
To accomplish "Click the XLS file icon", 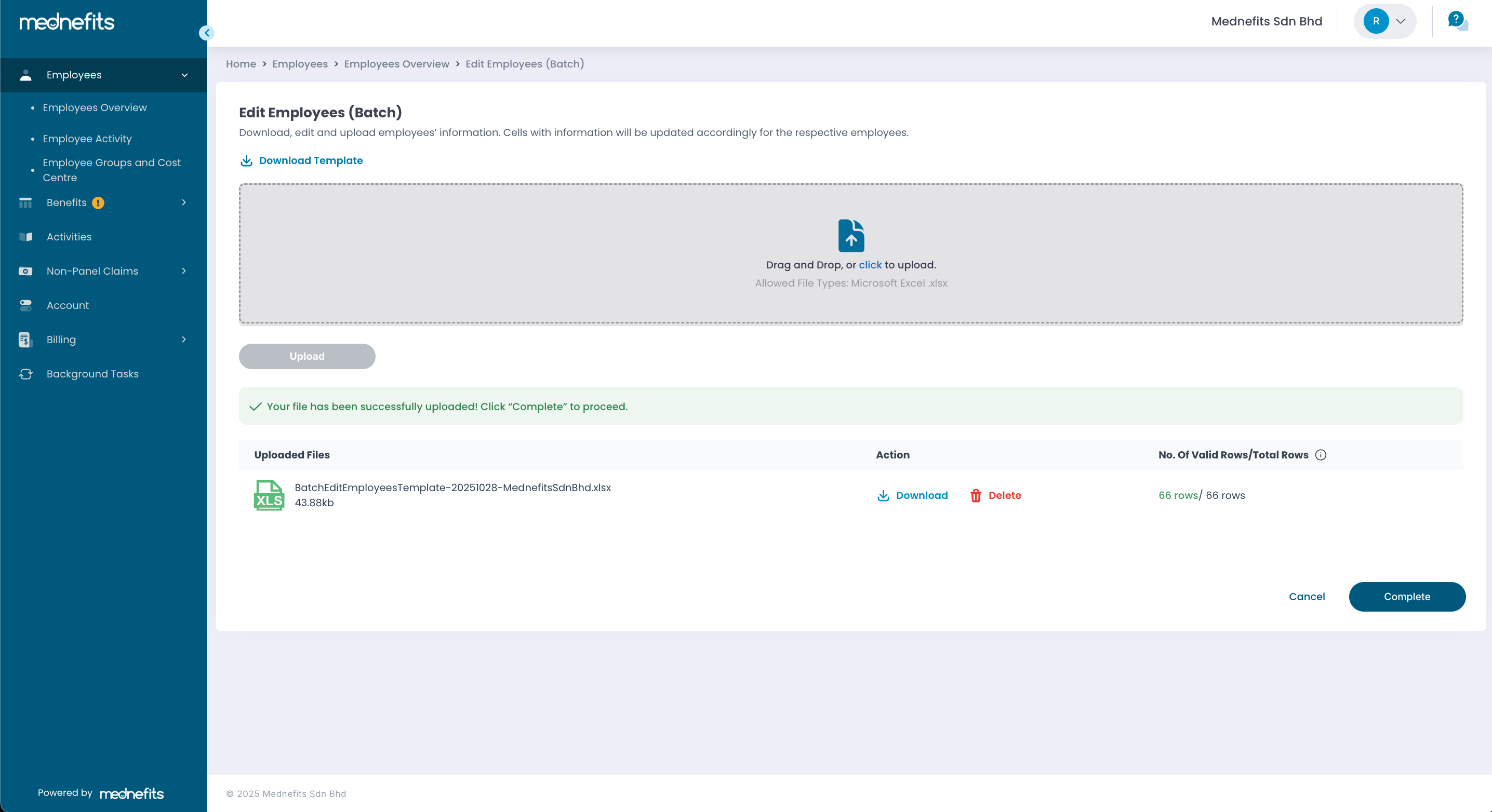I will click(x=269, y=495).
